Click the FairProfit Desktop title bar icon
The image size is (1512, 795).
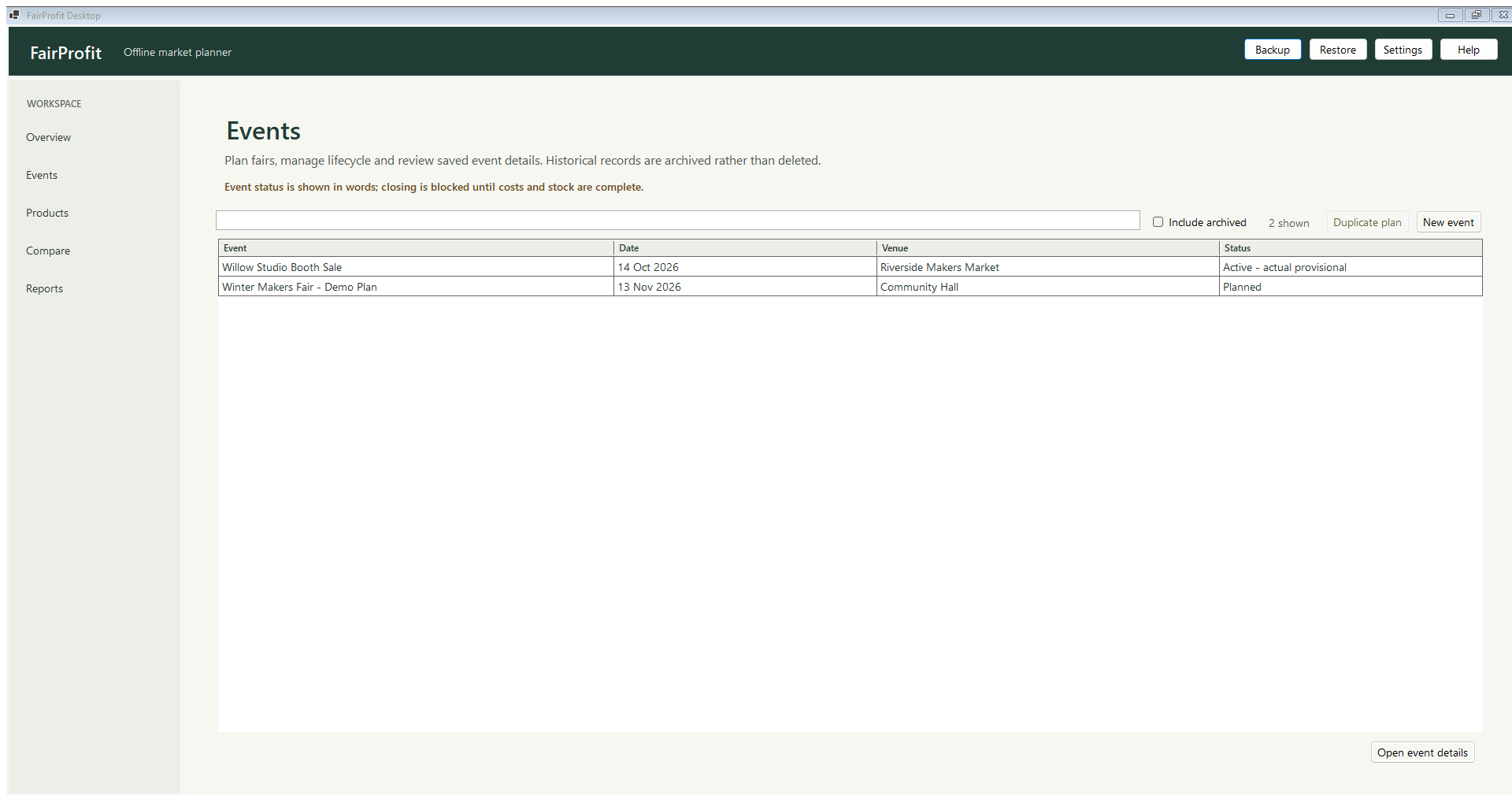click(14, 15)
